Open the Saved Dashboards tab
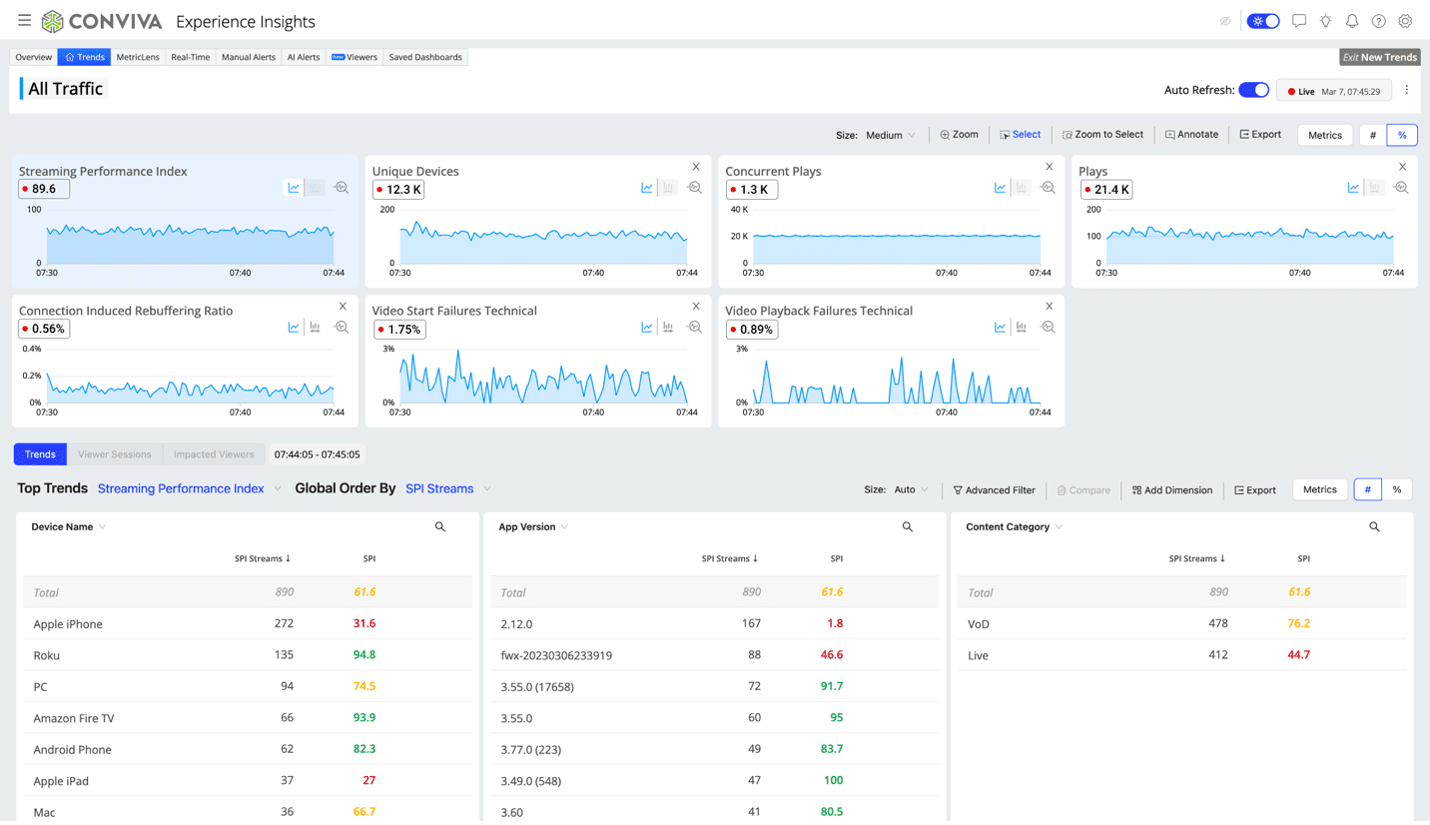 point(425,57)
